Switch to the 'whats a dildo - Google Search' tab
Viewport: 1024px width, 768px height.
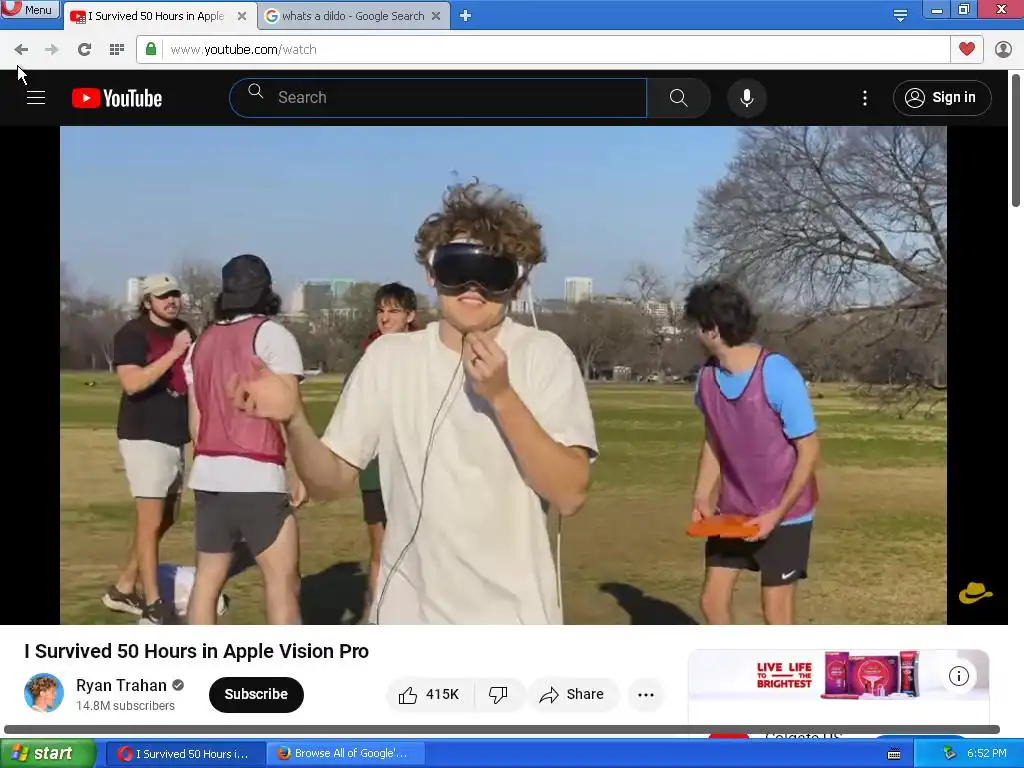[353, 16]
